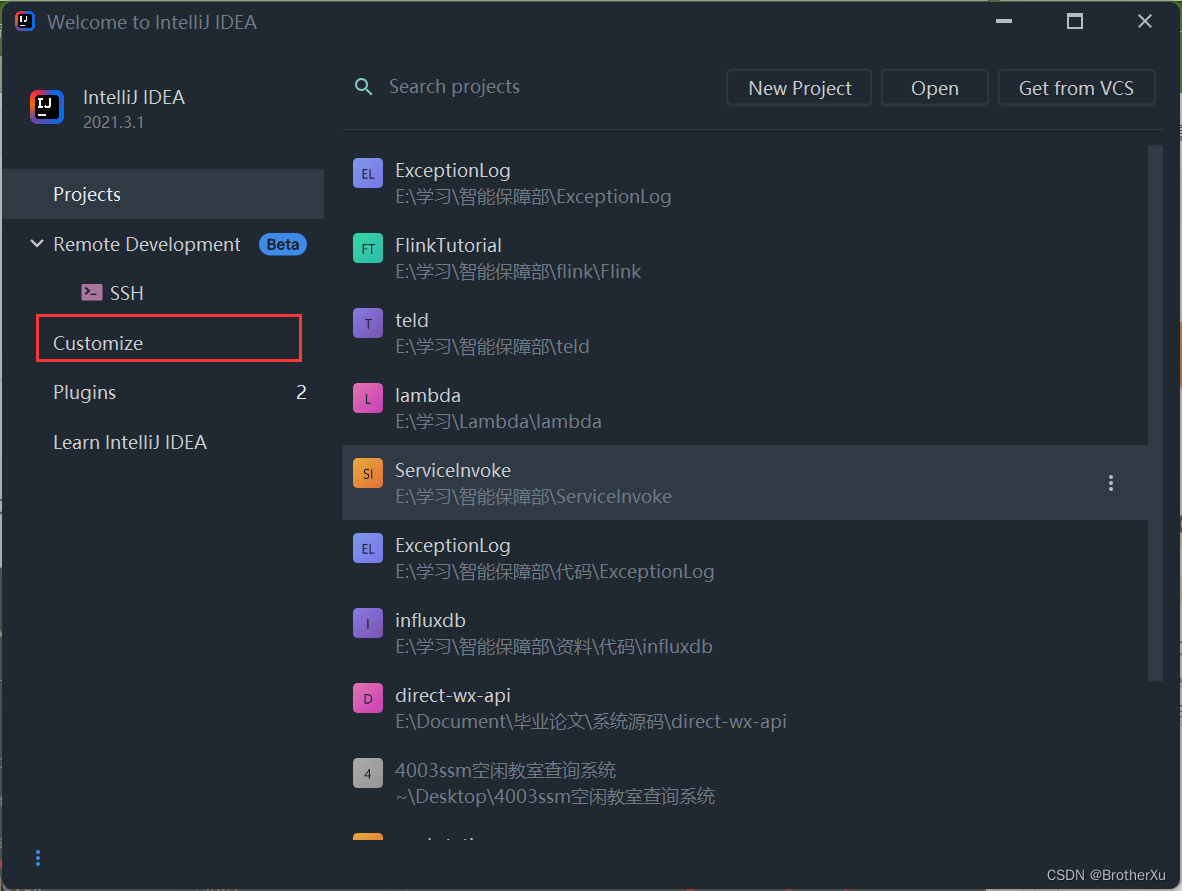Click the teld project icon
The width and height of the screenshot is (1182, 891).
click(x=367, y=322)
